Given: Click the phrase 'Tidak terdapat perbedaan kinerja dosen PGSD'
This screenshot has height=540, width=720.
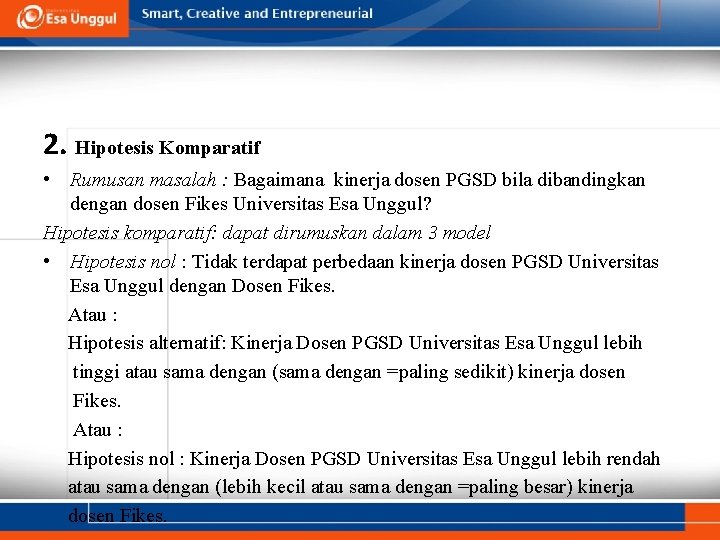Looking at the screenshot, I should click(377, 262).
